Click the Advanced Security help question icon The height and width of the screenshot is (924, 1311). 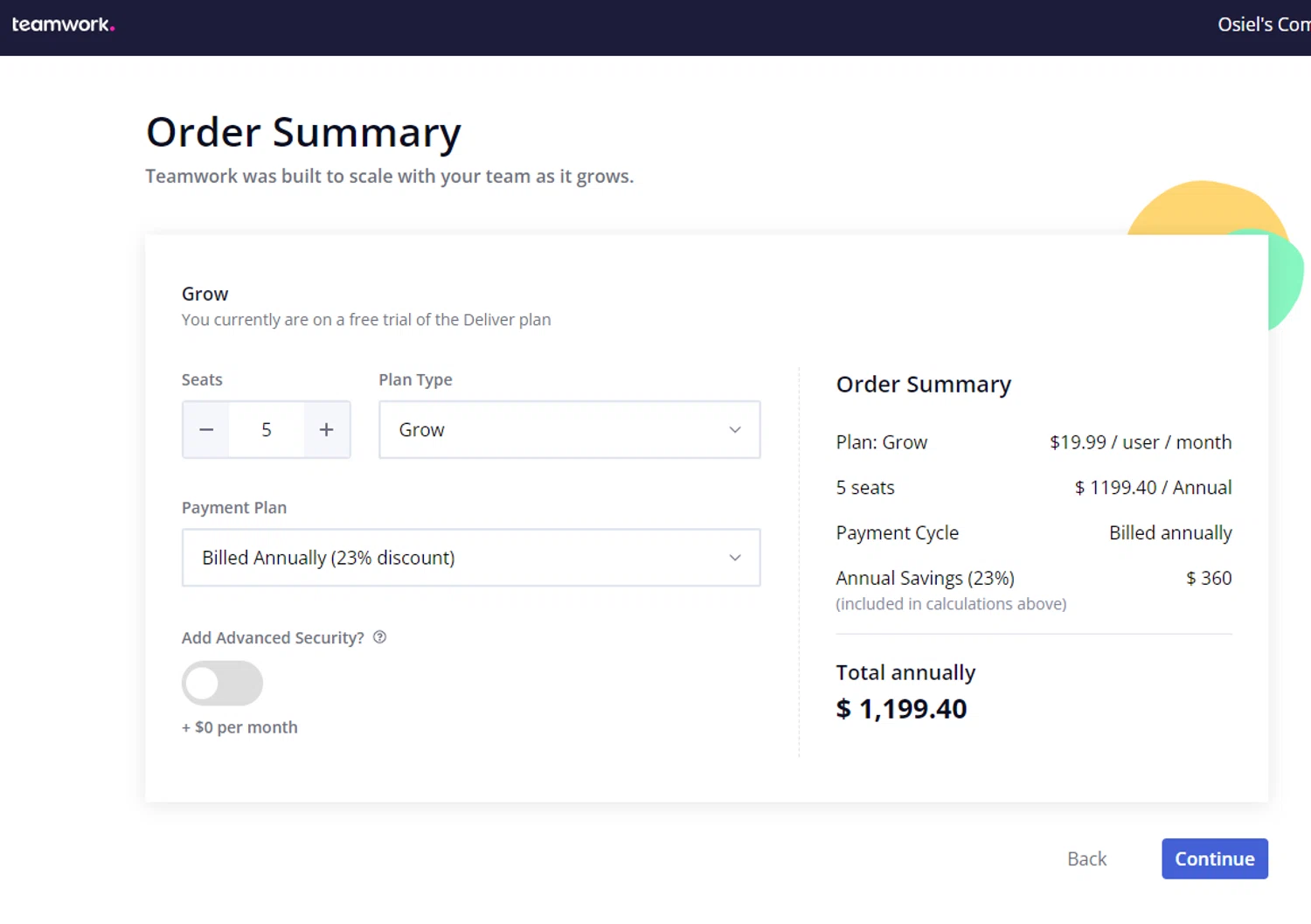coord(379,637)
